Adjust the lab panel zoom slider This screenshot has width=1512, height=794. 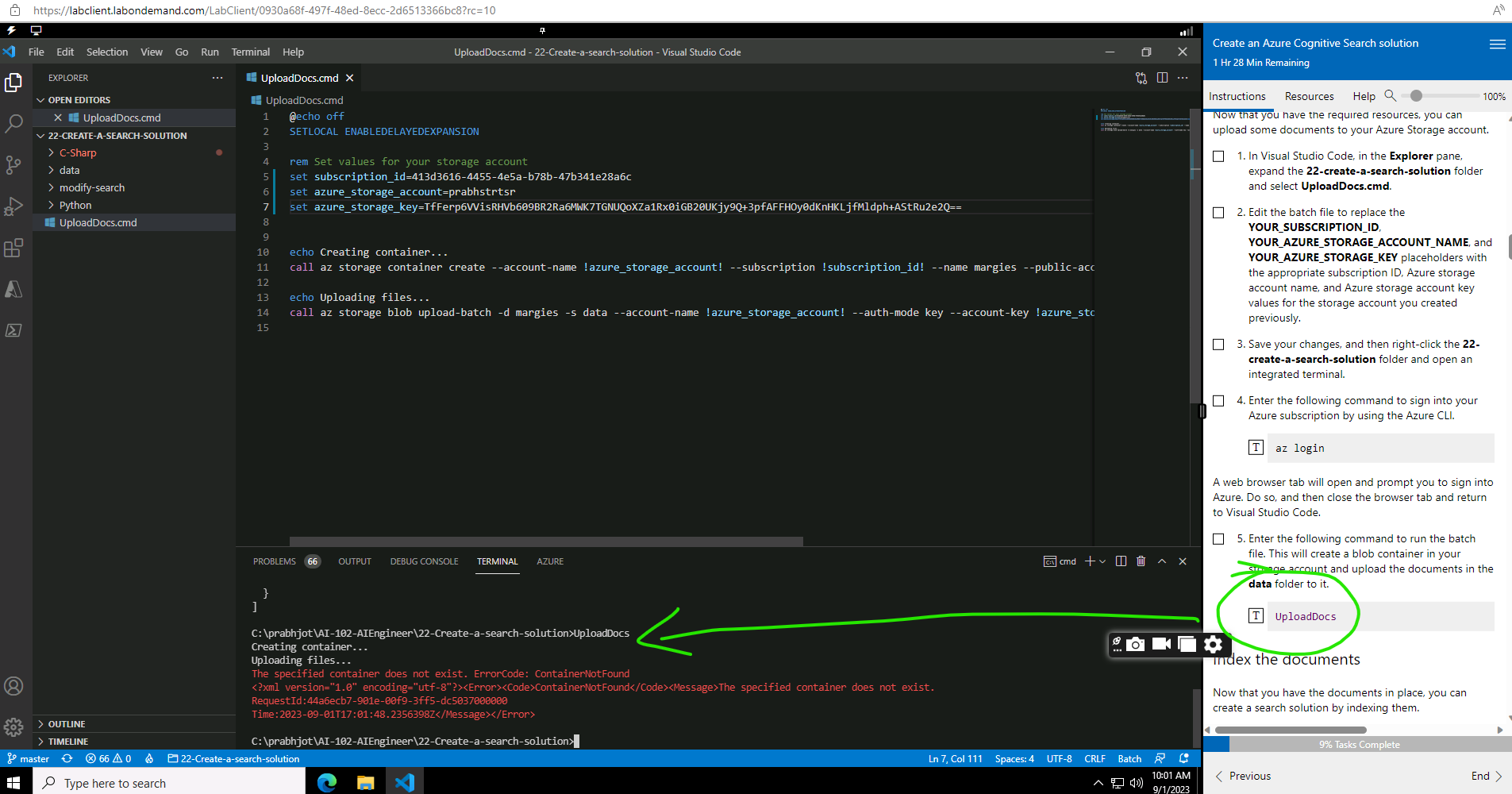click(x=1415, y=96)
